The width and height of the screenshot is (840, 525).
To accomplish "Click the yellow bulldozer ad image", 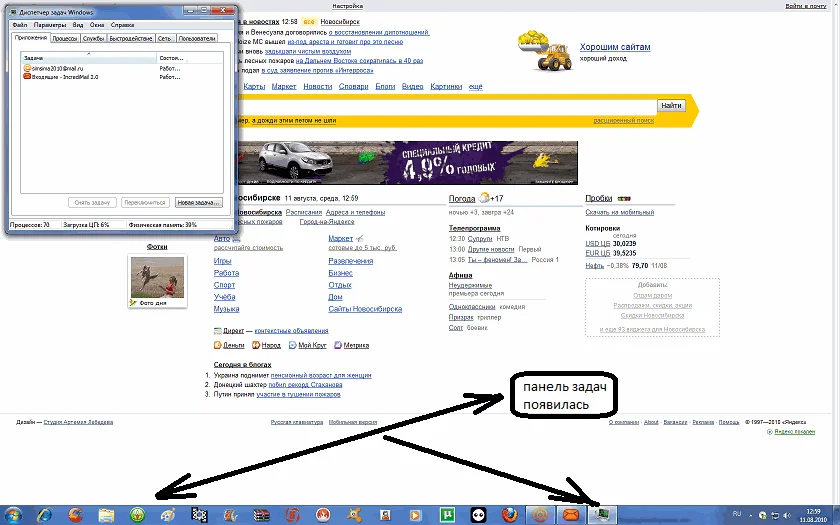I will [545, 50].
